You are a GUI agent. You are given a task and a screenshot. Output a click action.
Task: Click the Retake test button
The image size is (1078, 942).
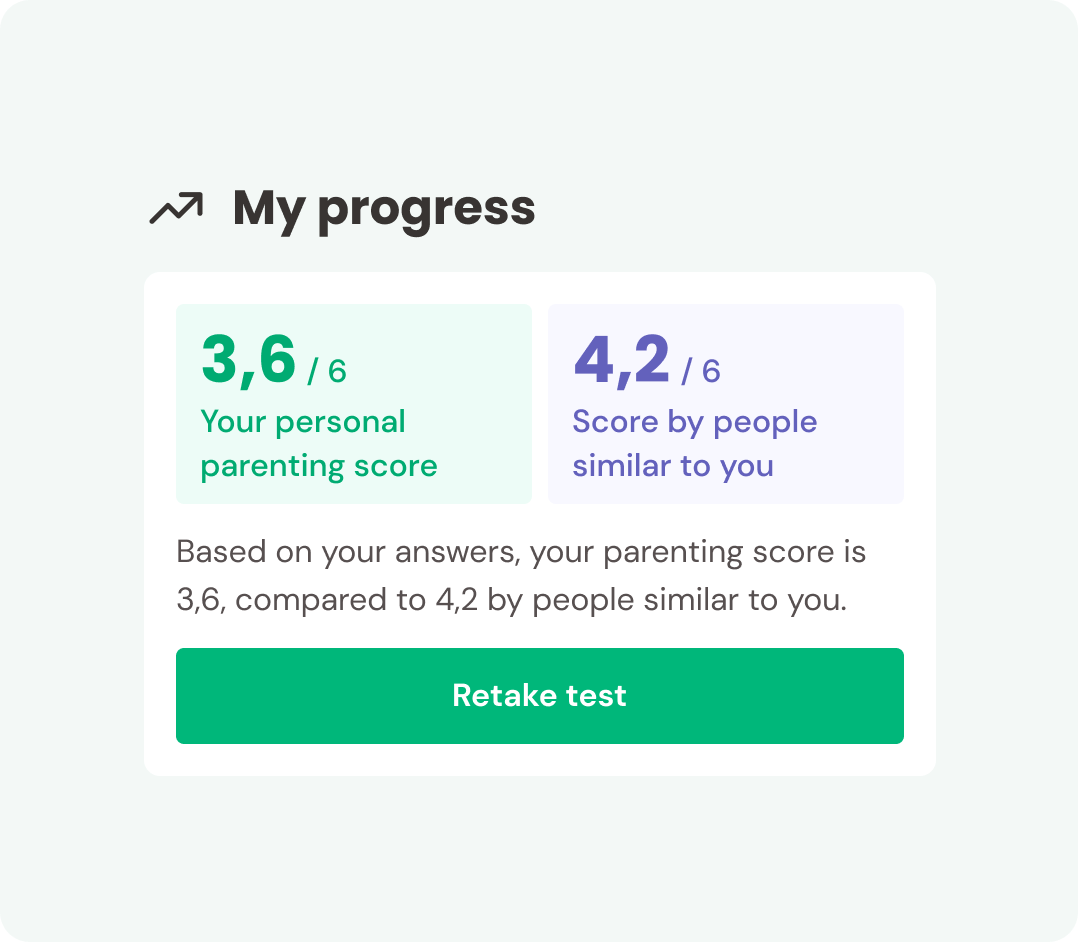pyautogui.click(x=540, y=696)
